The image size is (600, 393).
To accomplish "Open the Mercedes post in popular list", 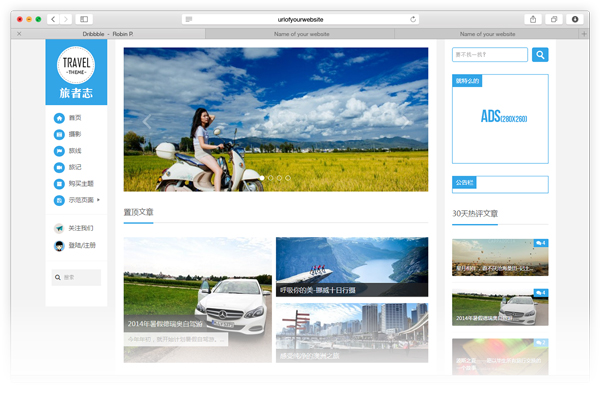I will [x=500, y=307].
